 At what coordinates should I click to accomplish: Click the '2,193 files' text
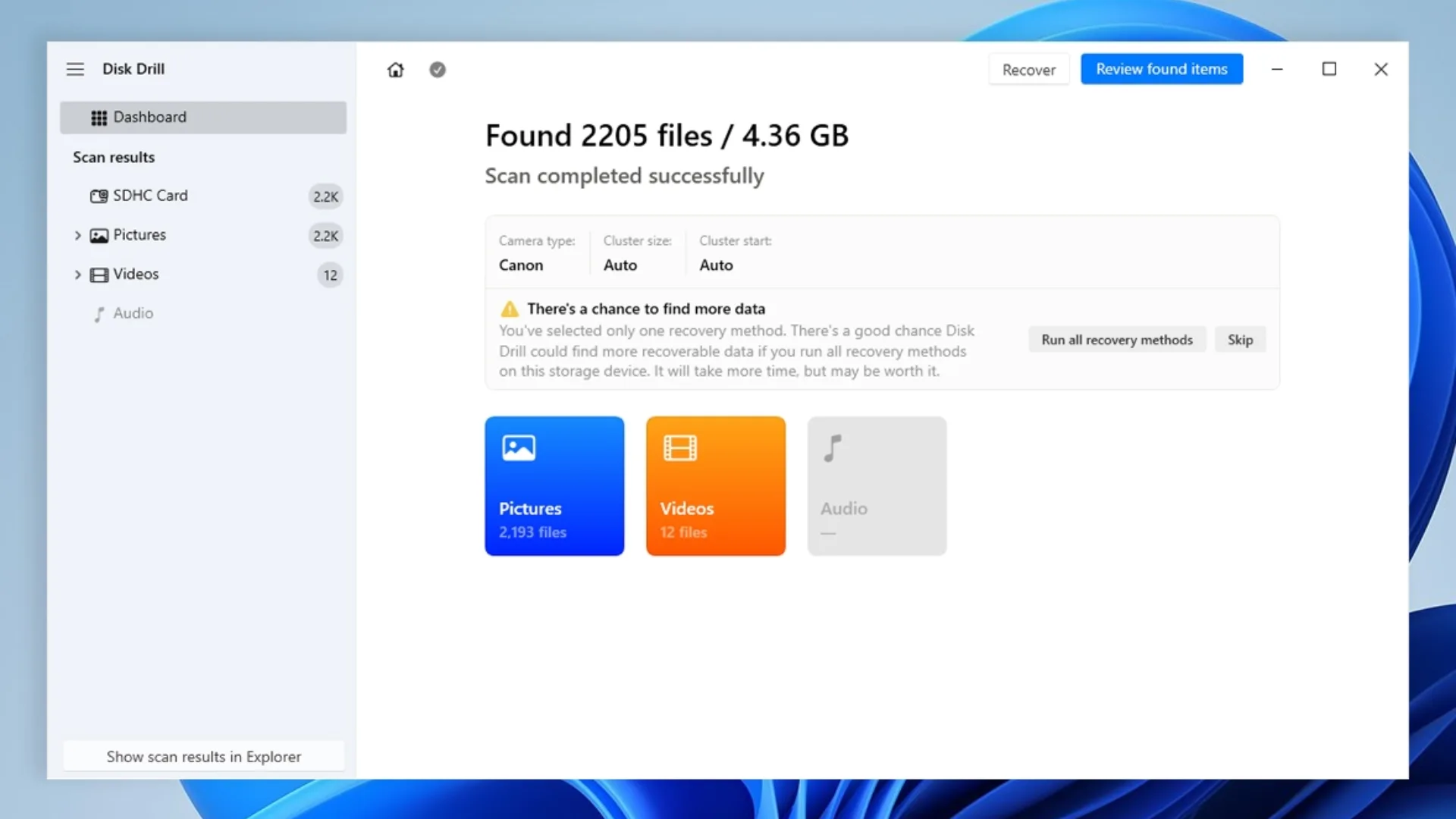point(532,532)
